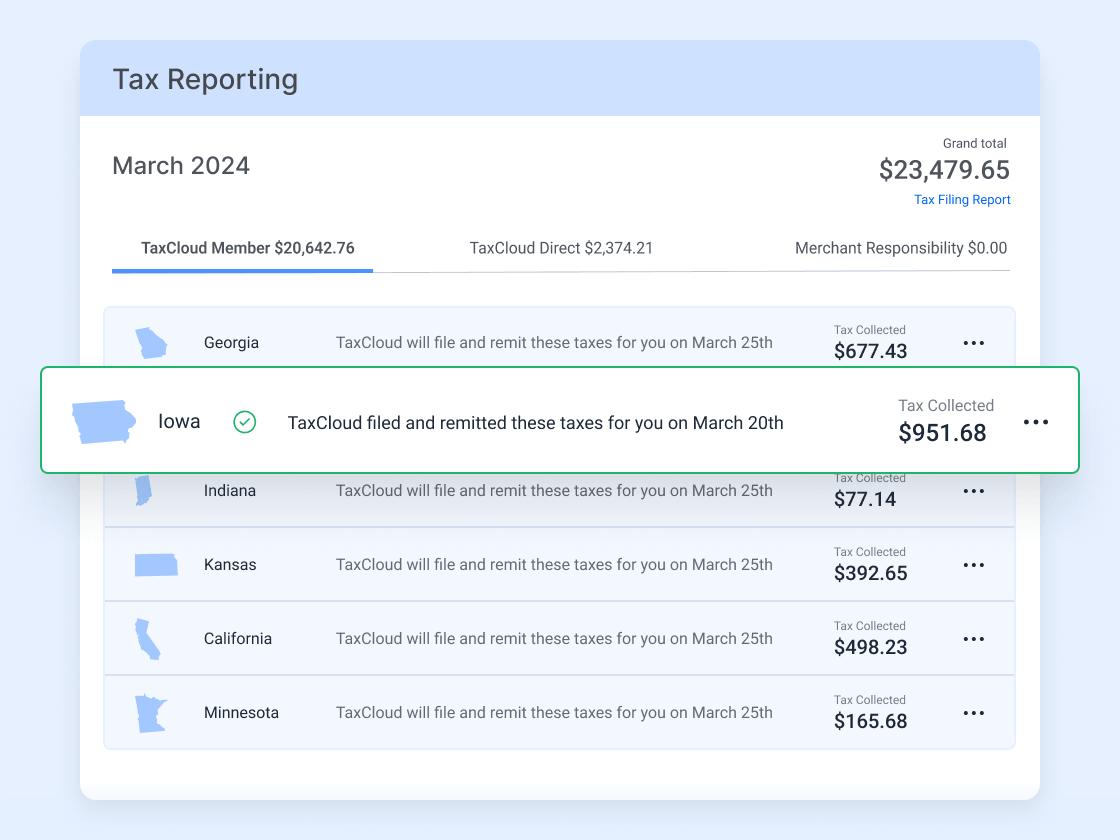Click the Indiana state shape icon
1120x840 pixels.
pos(144,491)
